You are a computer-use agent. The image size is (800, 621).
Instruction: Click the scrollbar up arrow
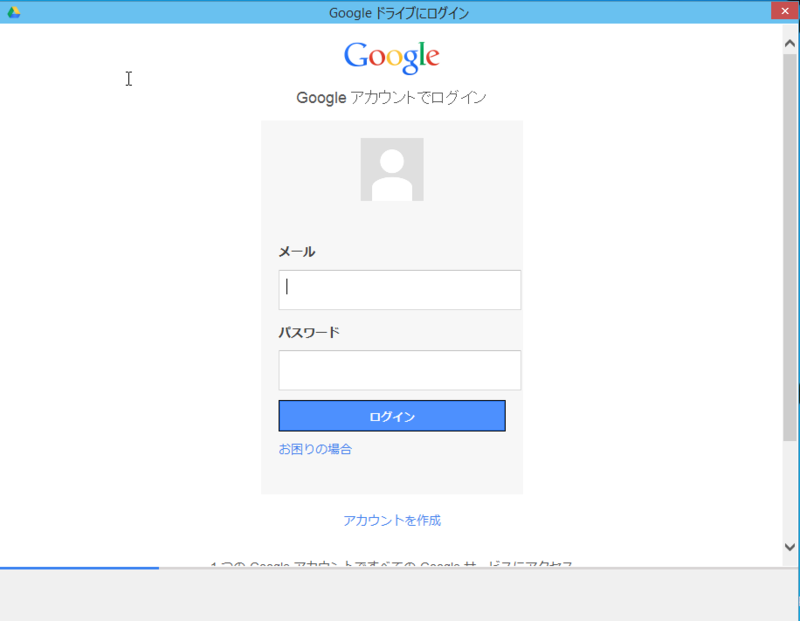tap(790, 41)
